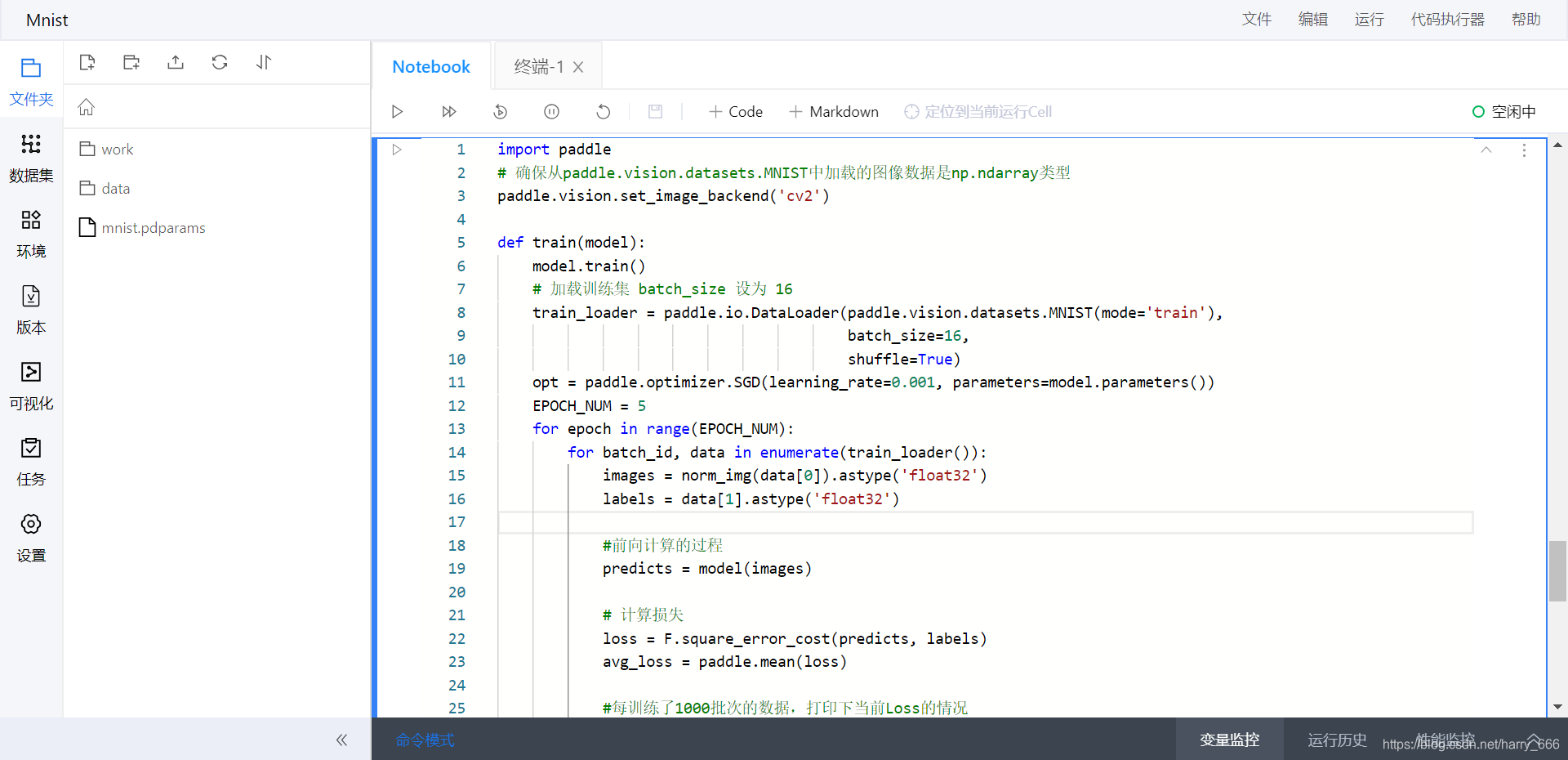Run the current cell toolbar button
The width and height of the screenshot is (1568, 760).
click(x=398, y=112)
